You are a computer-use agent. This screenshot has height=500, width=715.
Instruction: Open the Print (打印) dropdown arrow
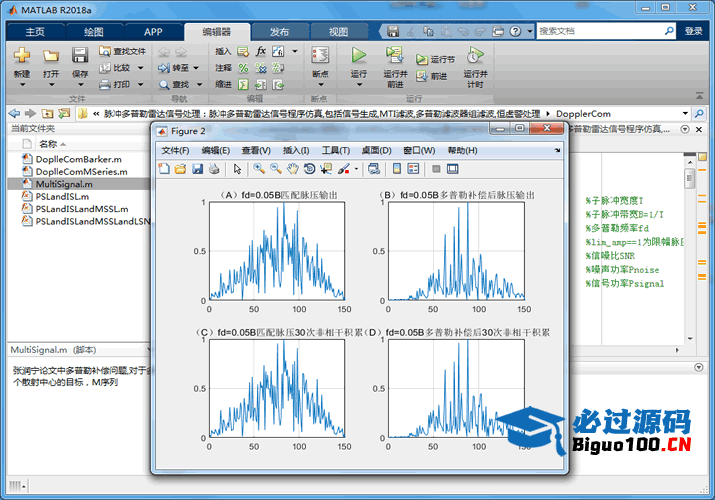click(140, 84)
